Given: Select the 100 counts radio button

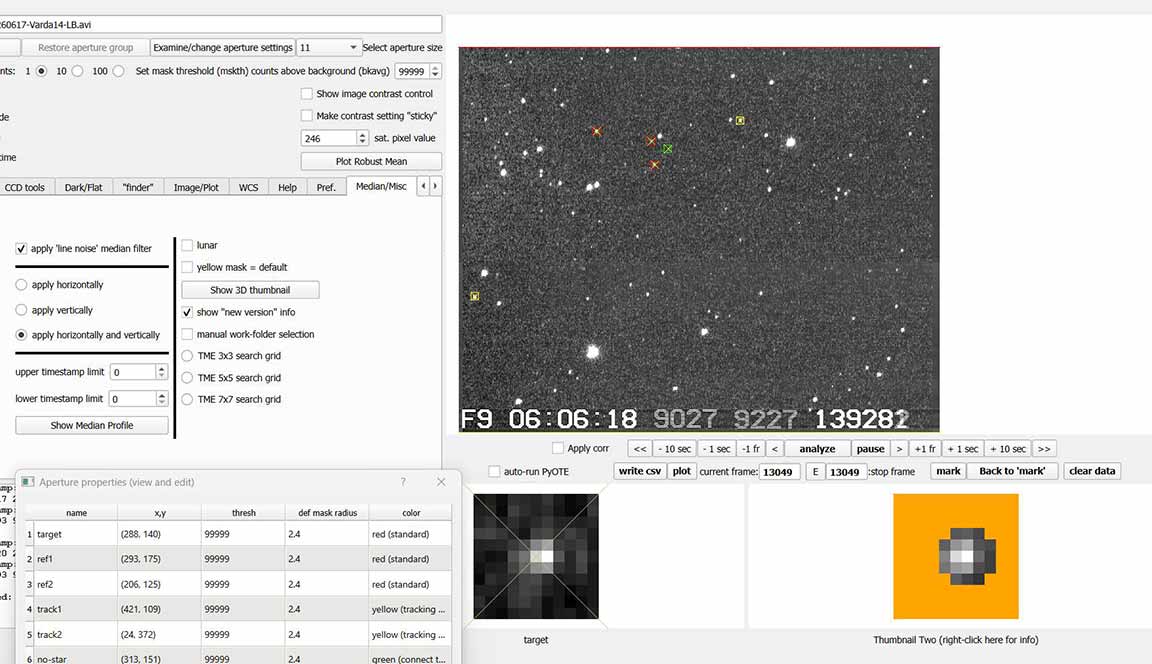Looking at the screenshot, I should (x=118, y=71).
